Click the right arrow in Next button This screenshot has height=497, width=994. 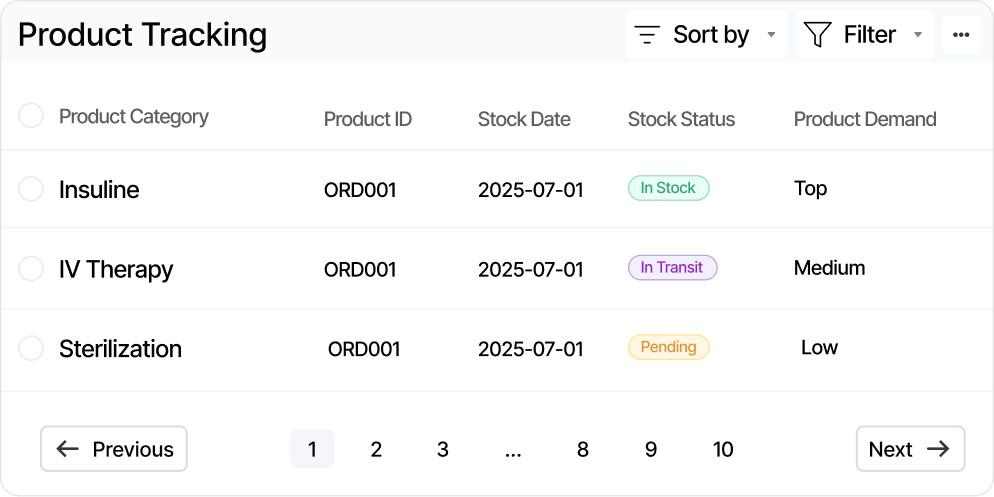938,449
